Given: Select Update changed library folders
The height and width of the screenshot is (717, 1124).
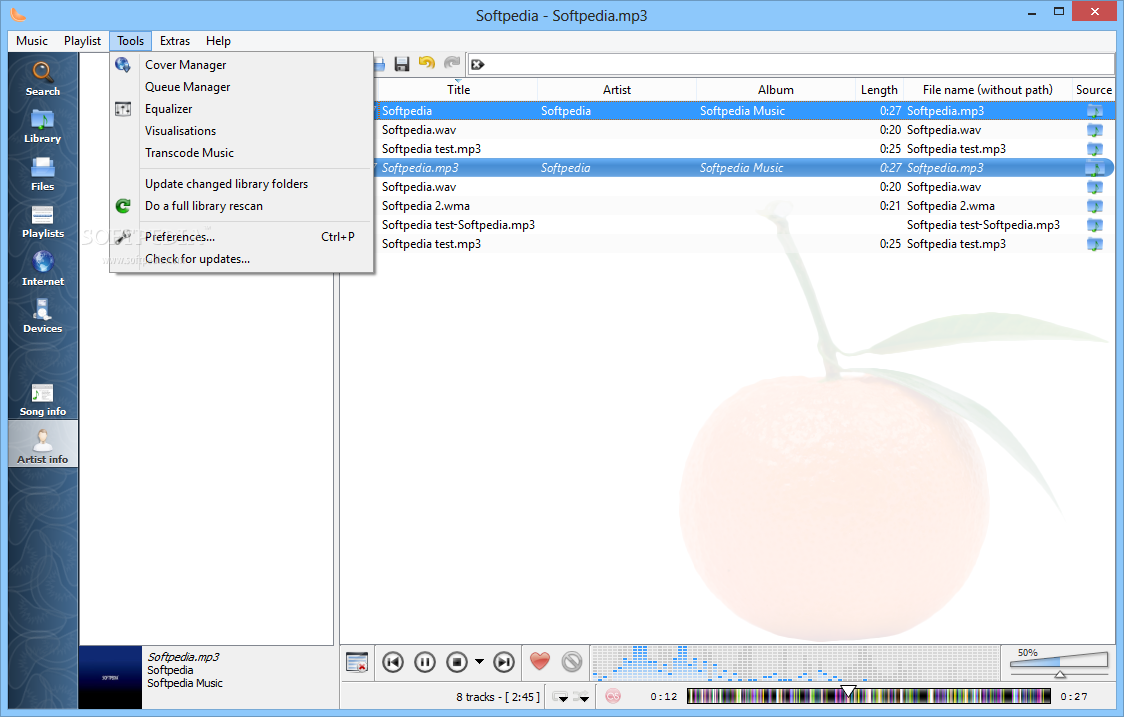Looking at the screenshot, I should tap(242, 184).
